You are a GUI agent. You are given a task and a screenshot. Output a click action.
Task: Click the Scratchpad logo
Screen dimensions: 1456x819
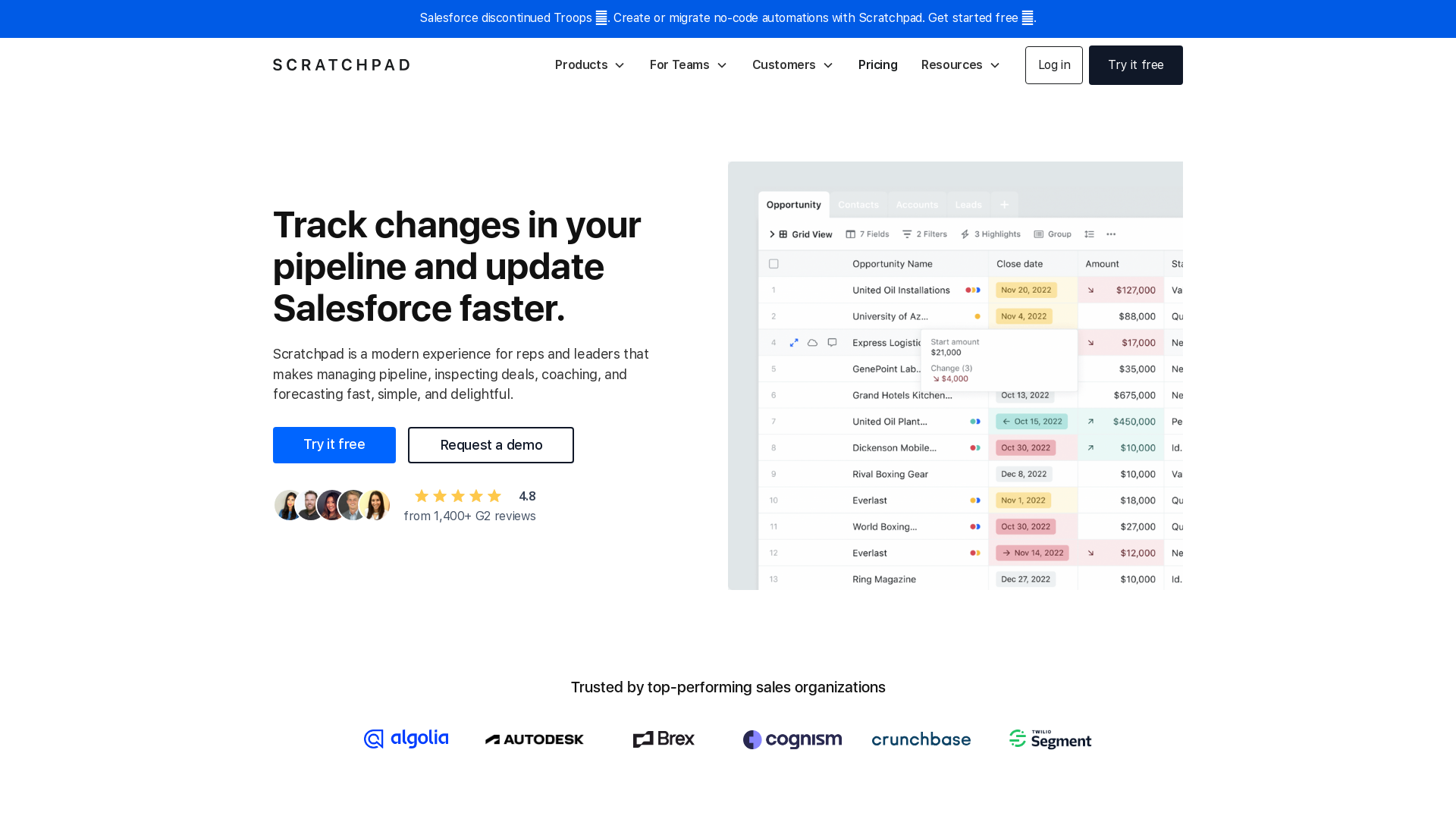click(x=342, y=65)
